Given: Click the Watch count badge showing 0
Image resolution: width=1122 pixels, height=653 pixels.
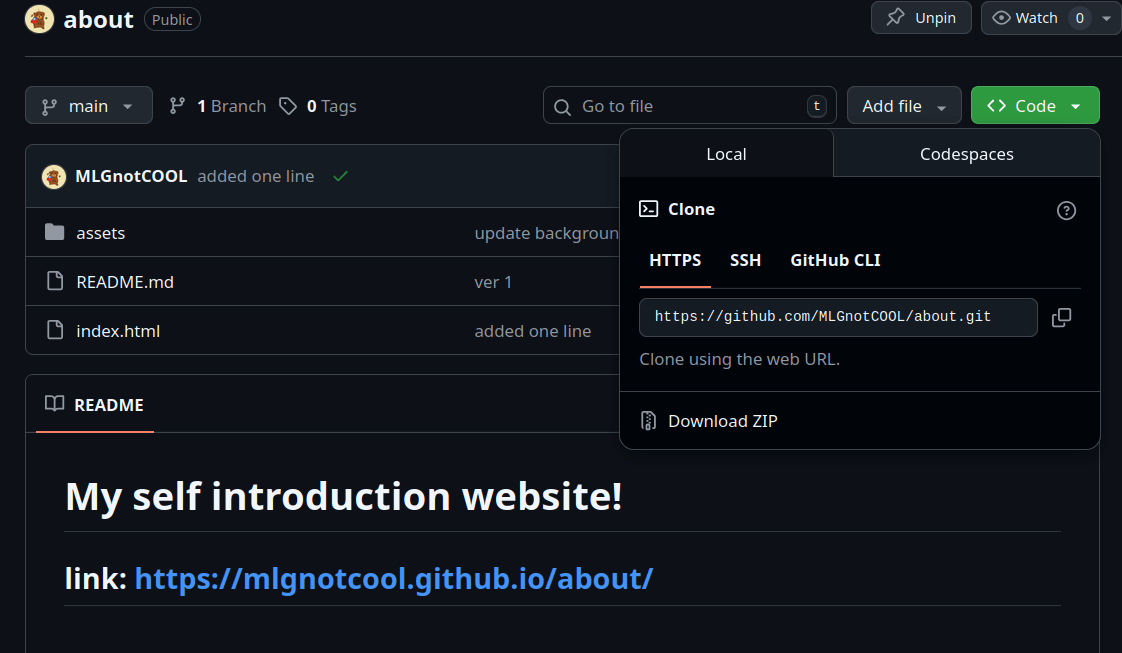Looking at the screenshot, I should (x=1079, y=18).
